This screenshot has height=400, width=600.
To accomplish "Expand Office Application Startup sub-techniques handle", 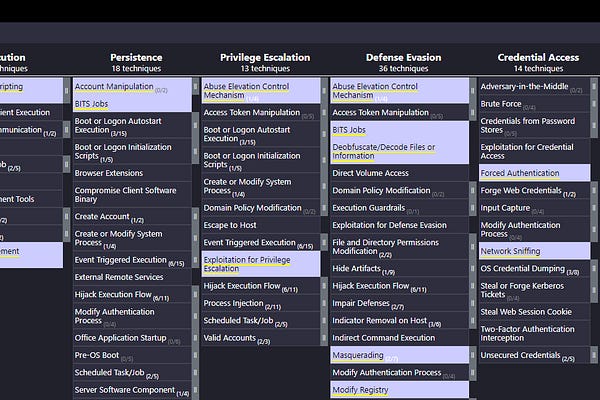I will point(196,338).
